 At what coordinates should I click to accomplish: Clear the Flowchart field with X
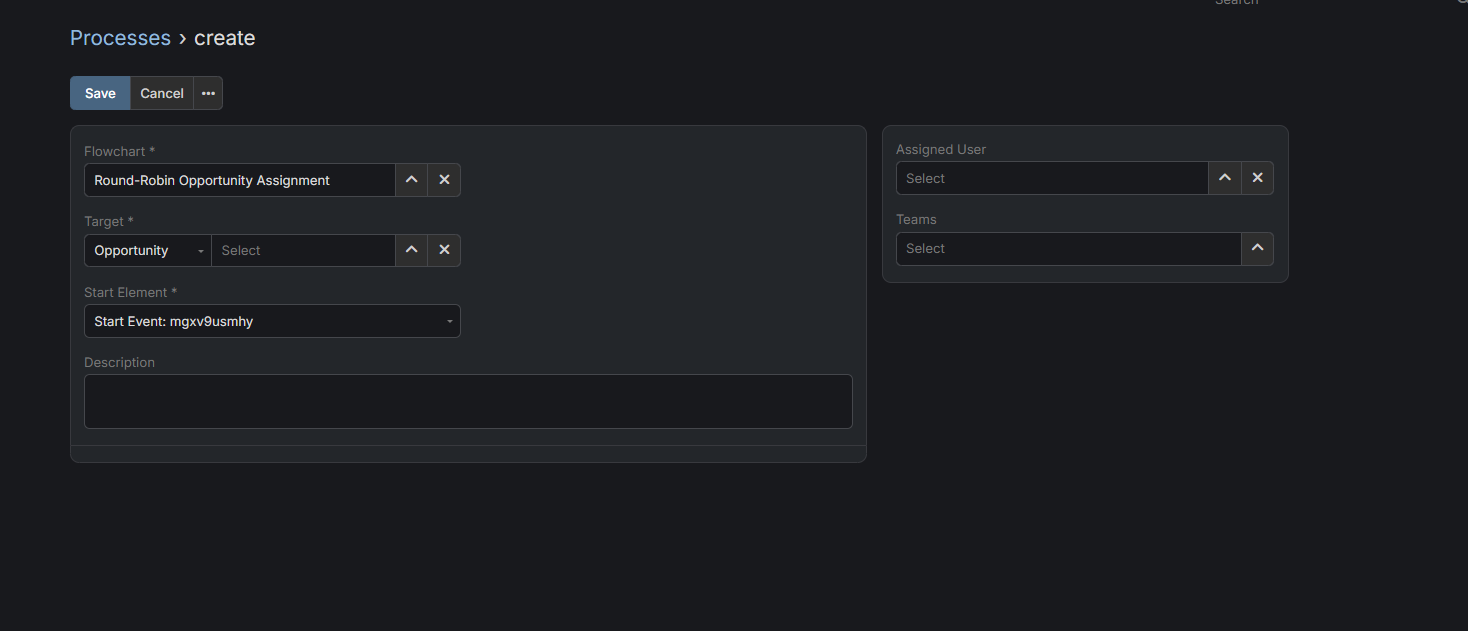click(444, 180)
